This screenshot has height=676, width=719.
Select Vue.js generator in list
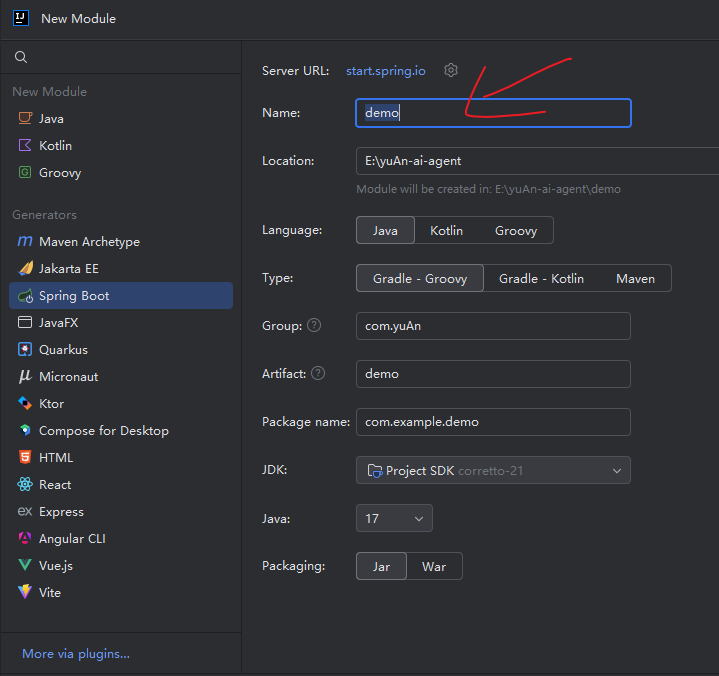click(121, 565)
